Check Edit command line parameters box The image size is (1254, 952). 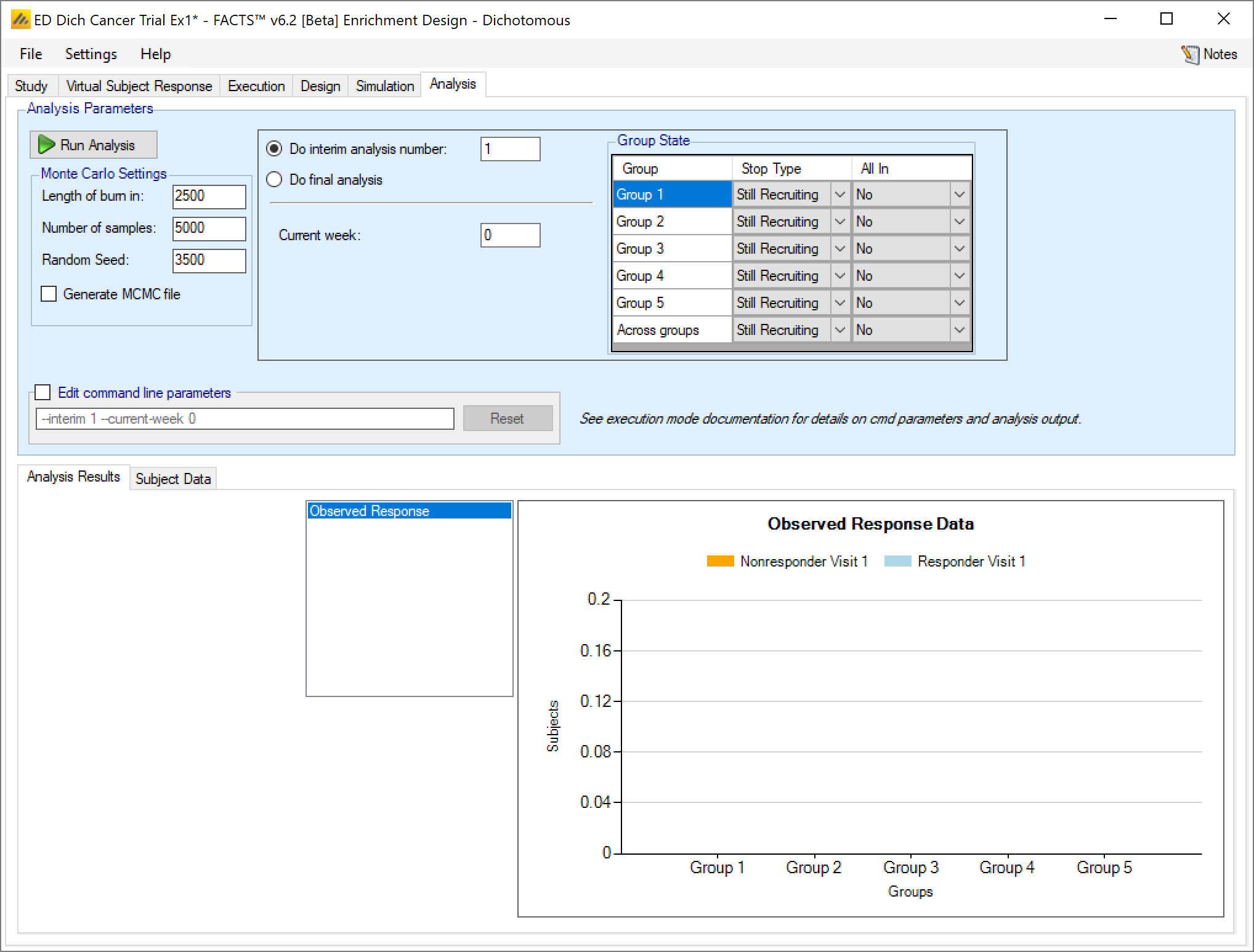tap(42, 392)
